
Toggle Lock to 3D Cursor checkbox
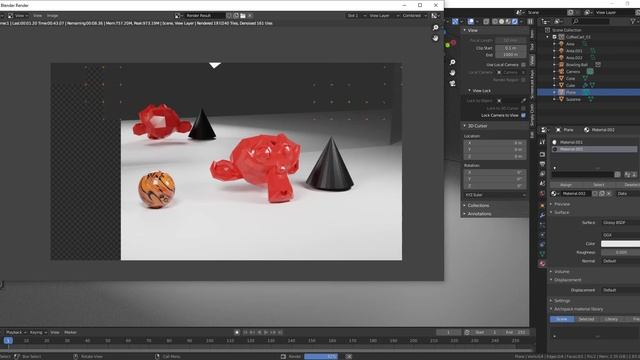[523, 108]
